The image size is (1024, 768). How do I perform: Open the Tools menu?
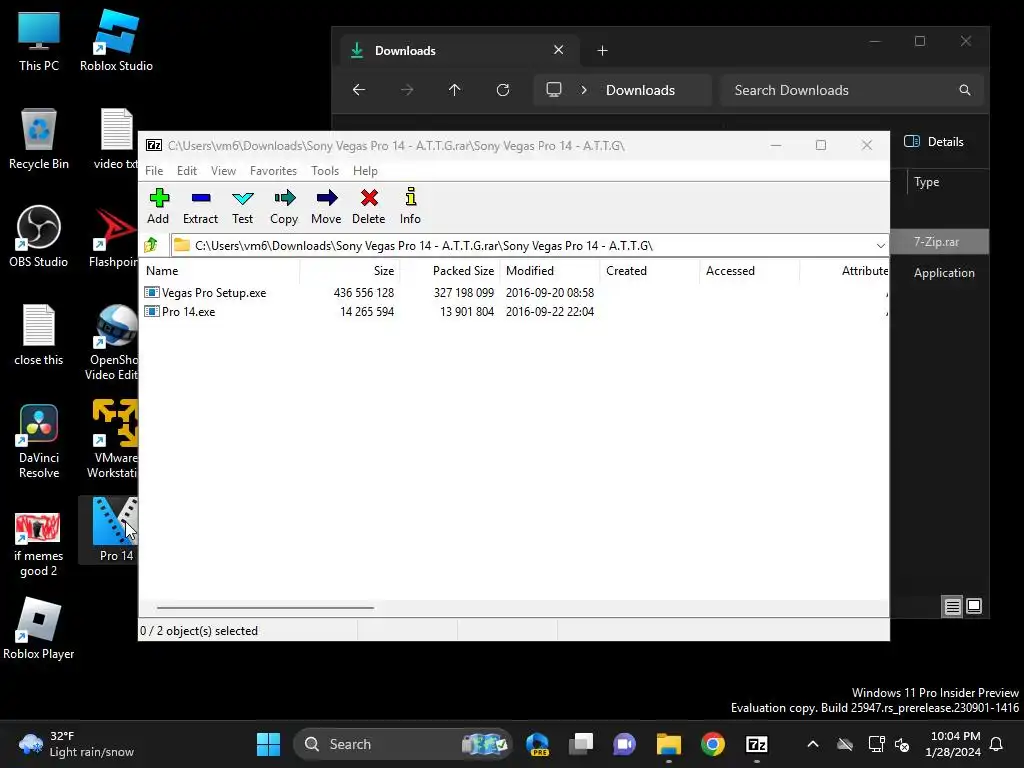click(x=325, y=170)
